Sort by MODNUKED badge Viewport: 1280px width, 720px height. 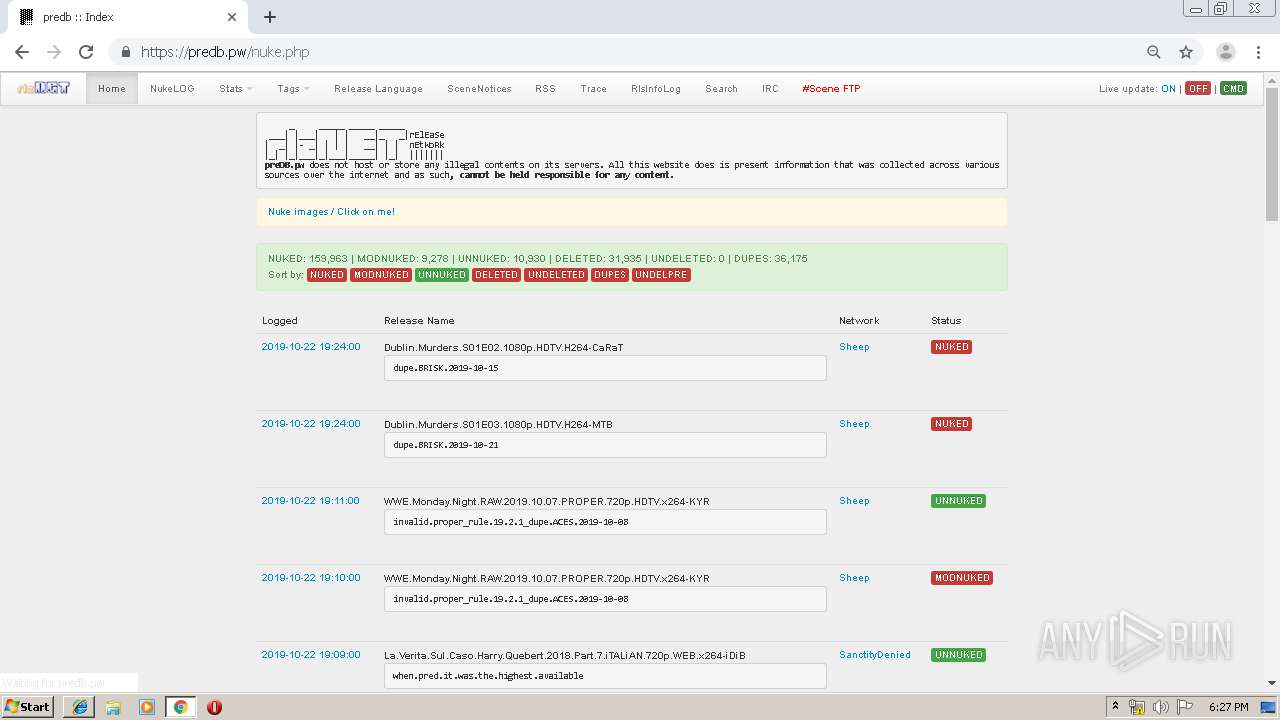(x=381, y=275)
